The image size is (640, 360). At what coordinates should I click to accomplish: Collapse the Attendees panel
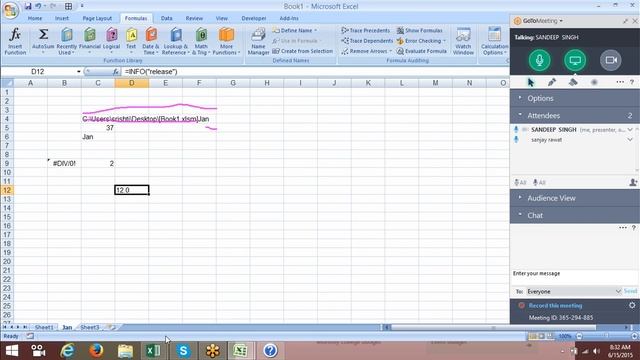(x=574, y=116)
